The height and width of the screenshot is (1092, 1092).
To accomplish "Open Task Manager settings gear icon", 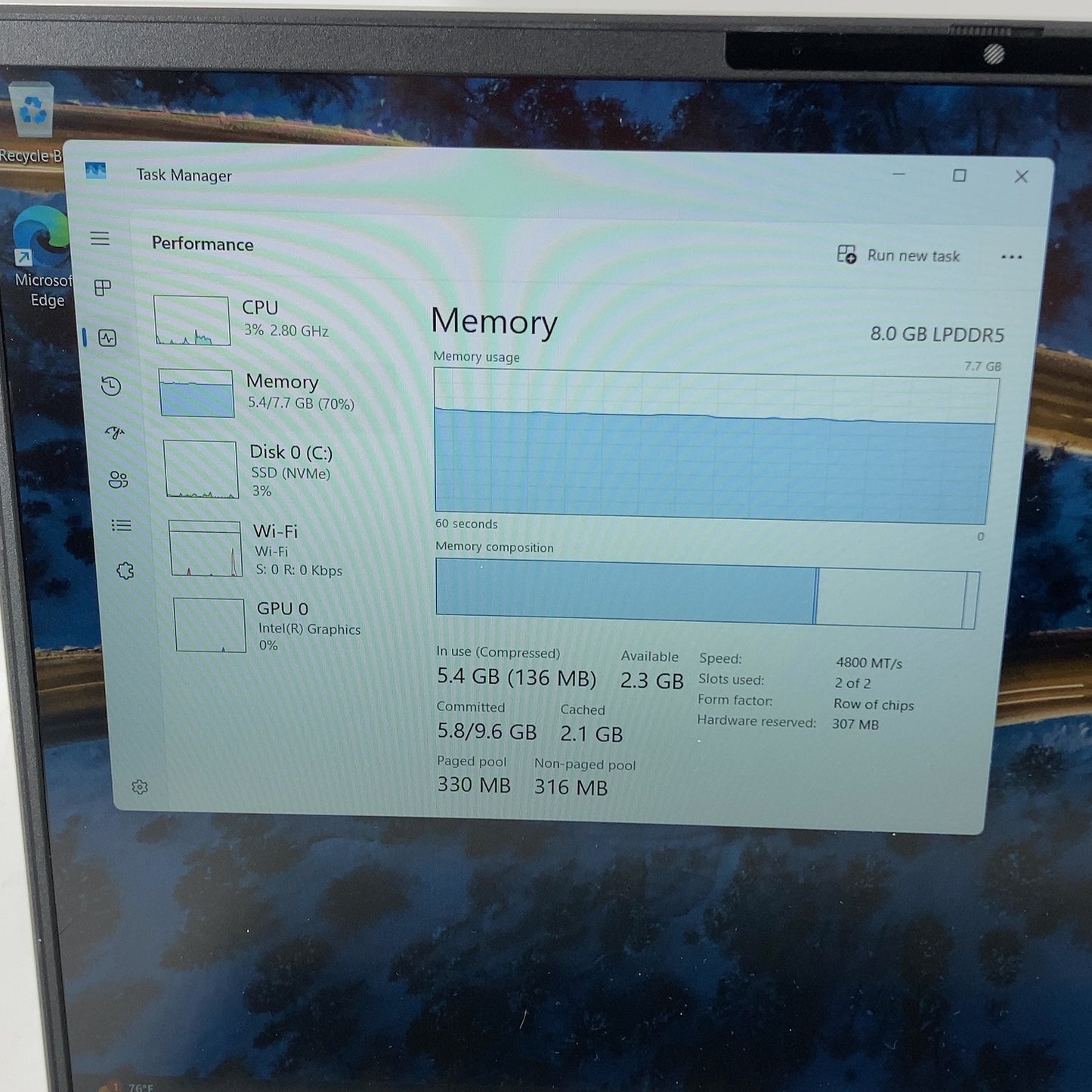I will (x=140, y=787).
